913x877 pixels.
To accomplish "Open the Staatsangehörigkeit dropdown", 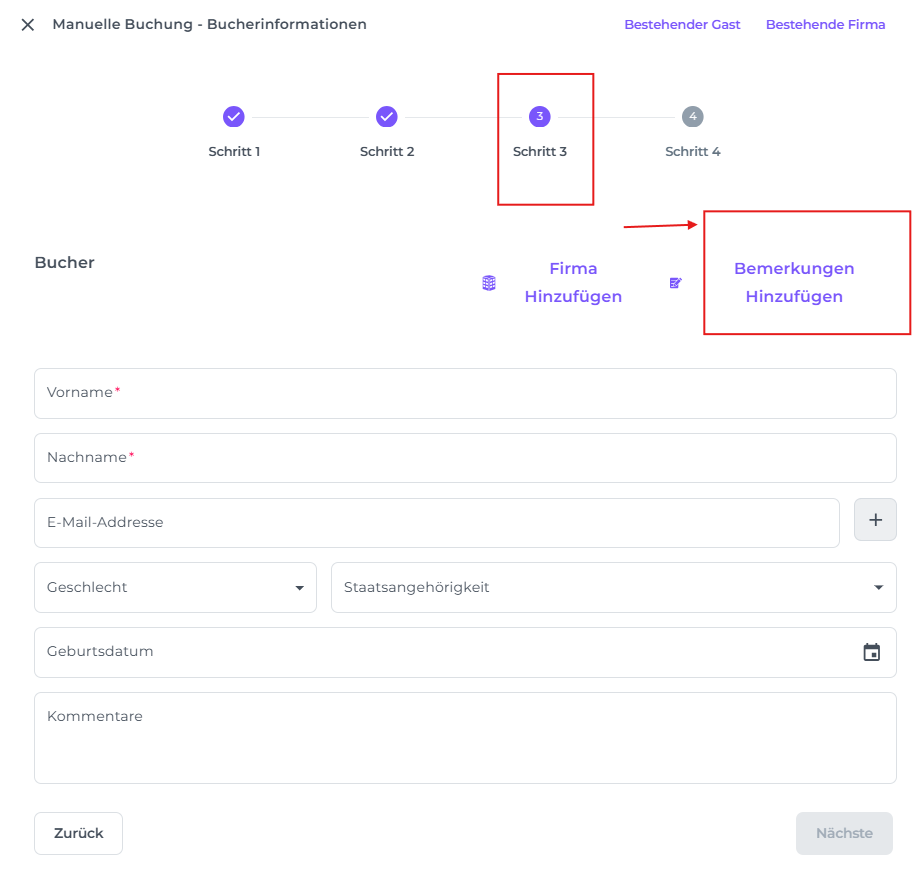I will (x=600, y=587).
